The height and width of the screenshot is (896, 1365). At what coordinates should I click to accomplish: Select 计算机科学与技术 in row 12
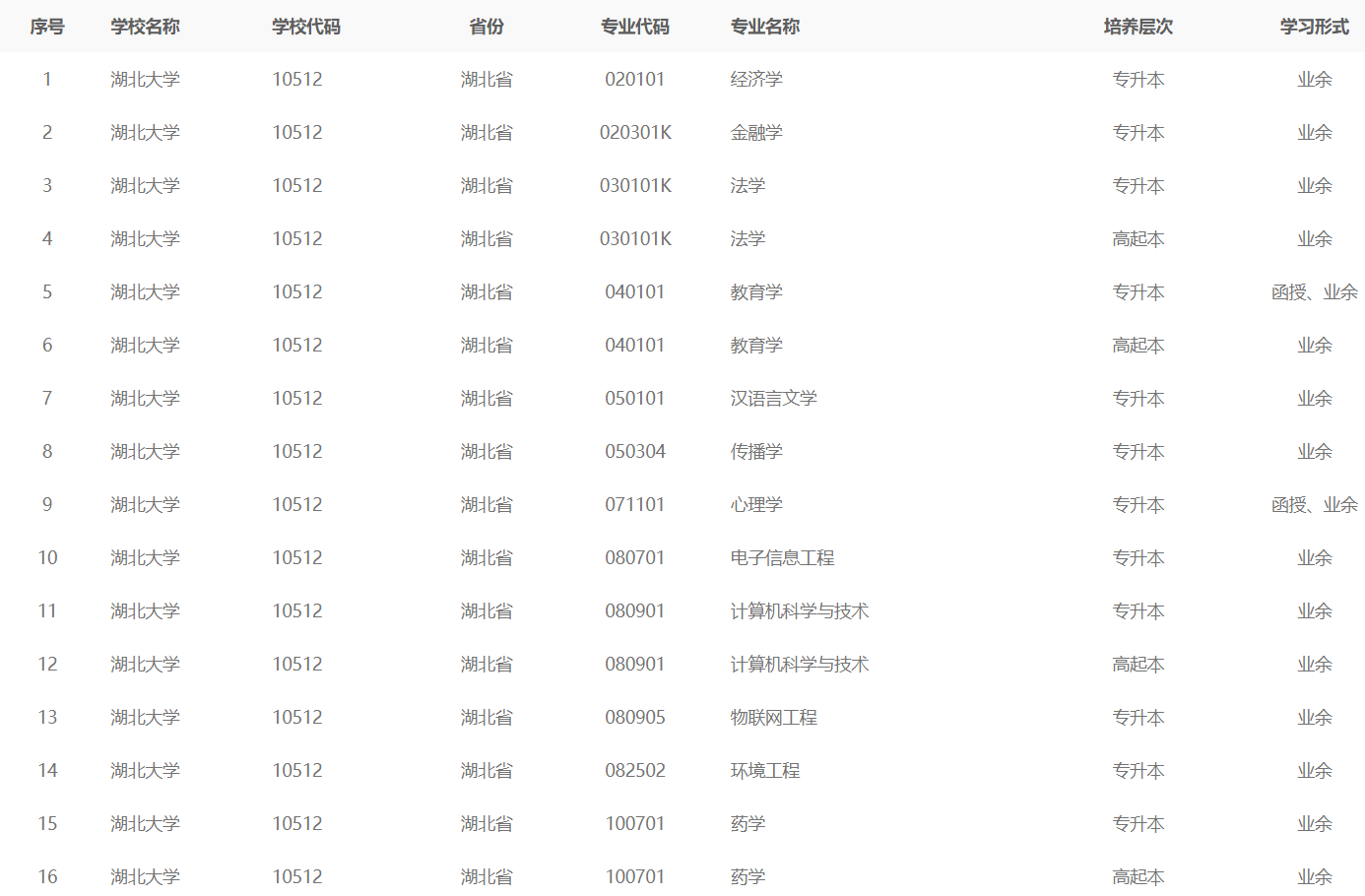pos(800,665)
